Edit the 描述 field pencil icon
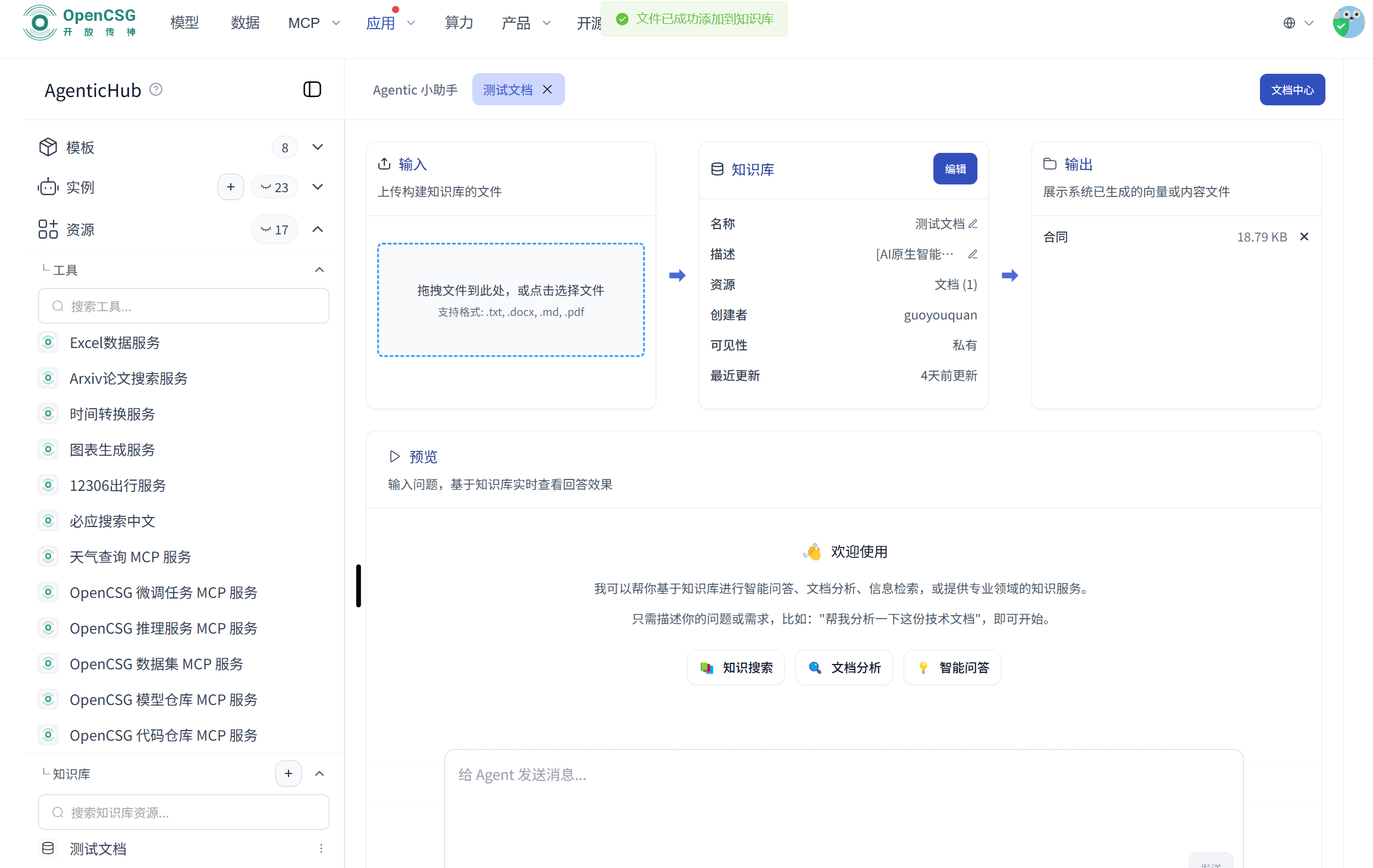The height and width of the screenshot is (868, 1373). pos(973,254)
